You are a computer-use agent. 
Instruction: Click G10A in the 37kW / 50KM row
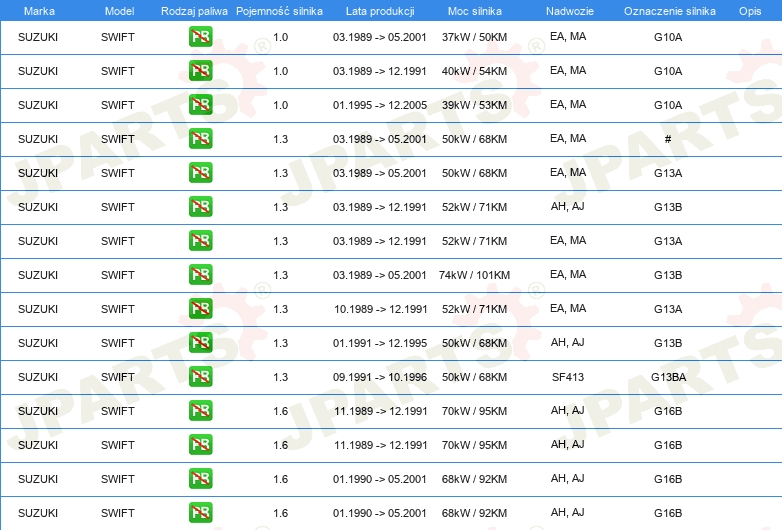pyautogui.click(x=668, y=37)
